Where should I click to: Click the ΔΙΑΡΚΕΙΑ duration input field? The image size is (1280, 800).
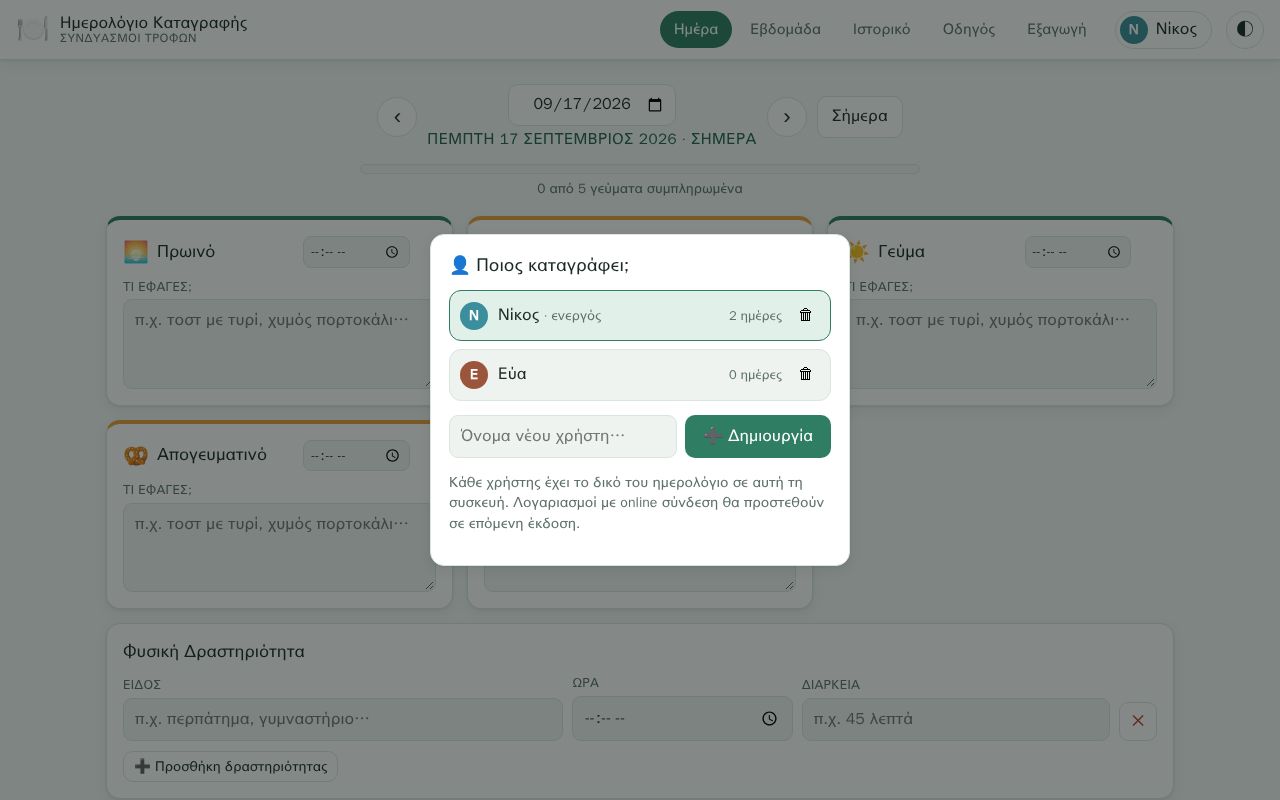tap(956, 719)
